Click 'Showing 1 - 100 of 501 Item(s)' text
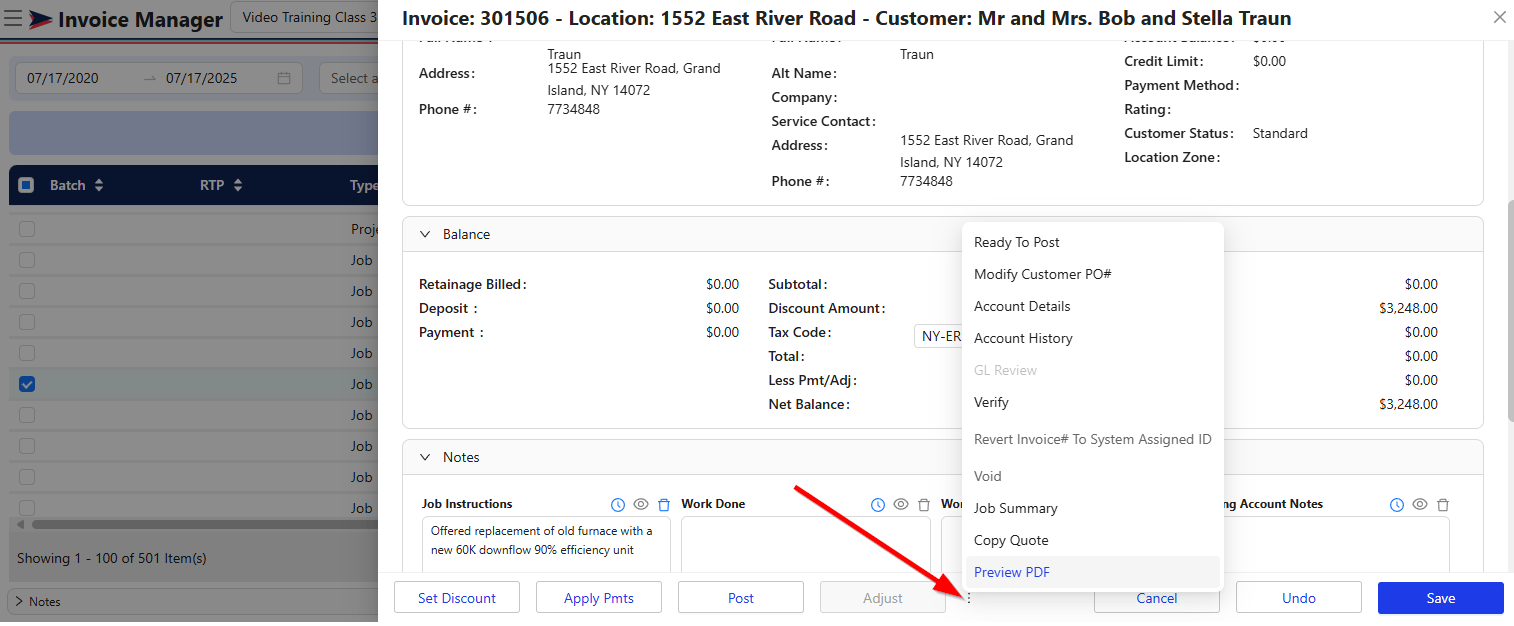 (x=112, y=558)
